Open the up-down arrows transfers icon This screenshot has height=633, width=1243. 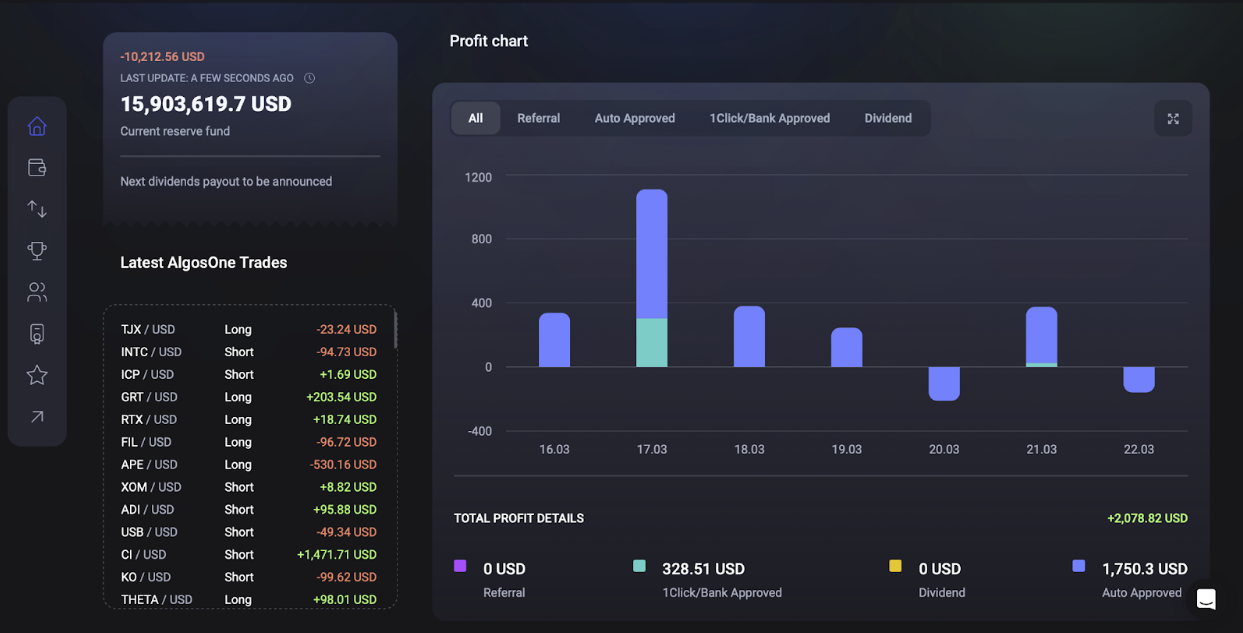(37, 209)
